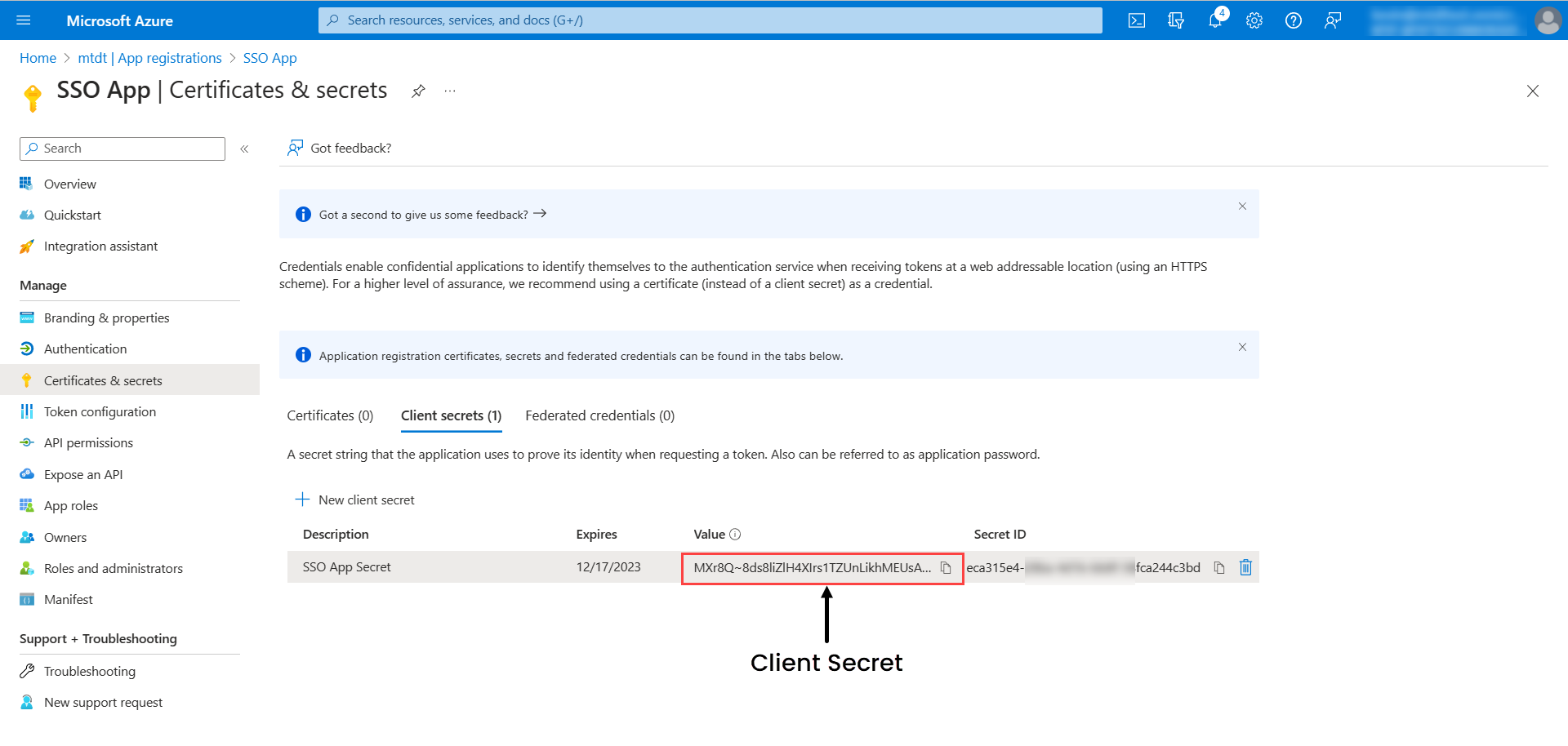The width and height of the screenshot is (1568, 746).
Task: Delete the SSO App Secret
Action: coord(1245,567)
